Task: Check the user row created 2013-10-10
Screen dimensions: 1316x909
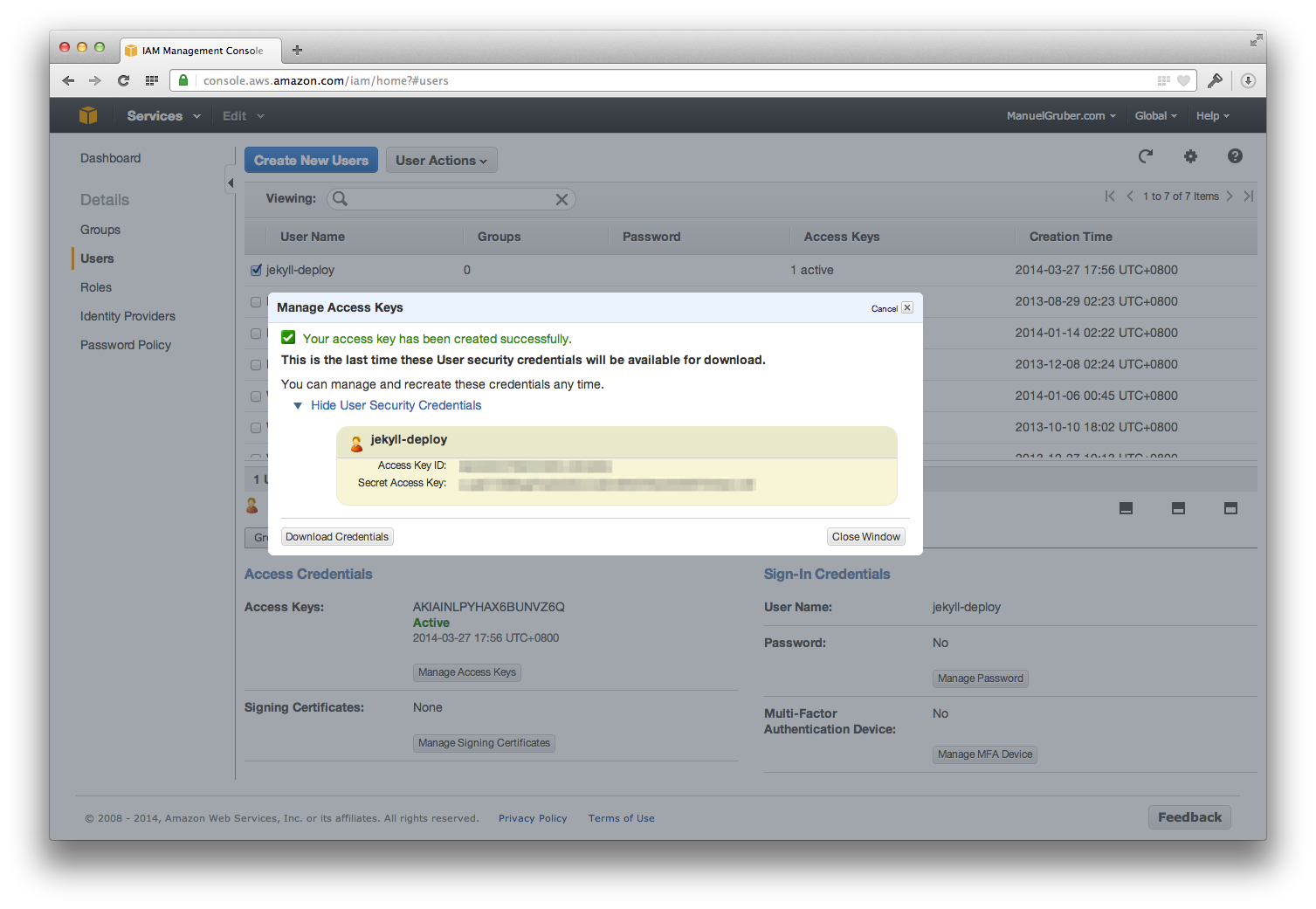Action: tap(256, 428)
